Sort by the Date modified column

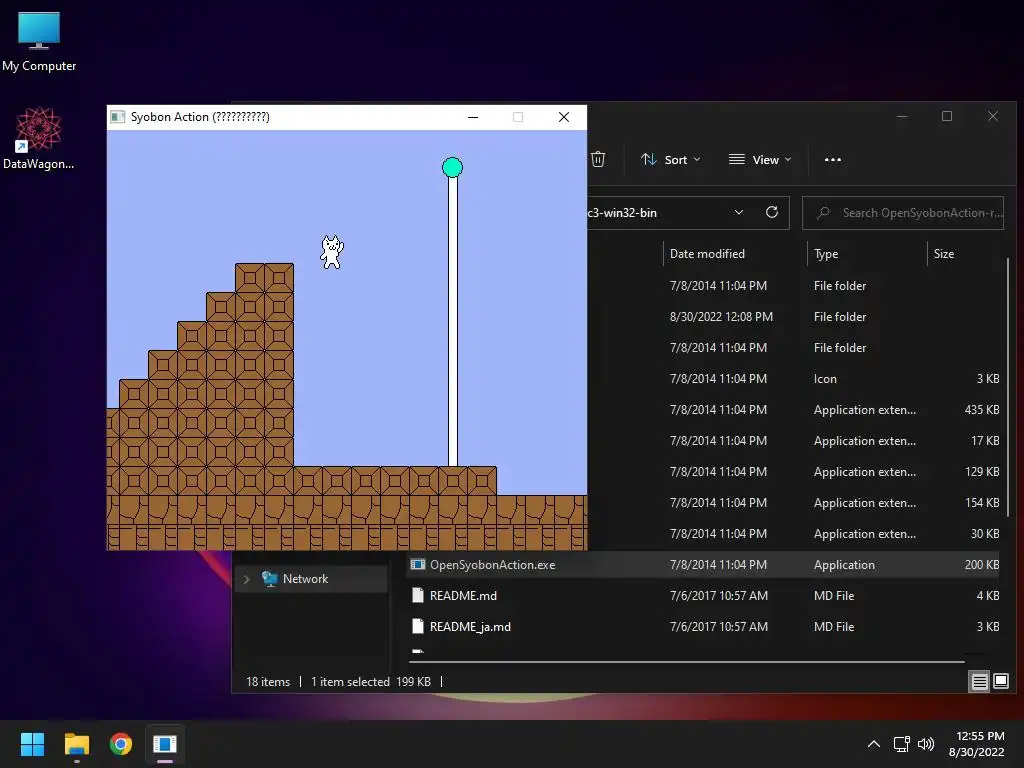point(707,253)
